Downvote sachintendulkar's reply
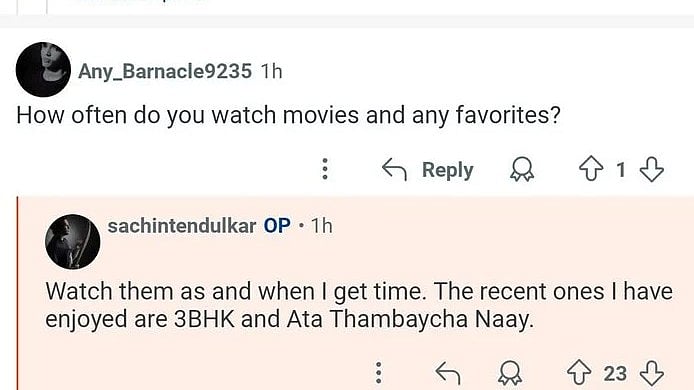Viewport: 694px width, 390px height. coord(652,373)
